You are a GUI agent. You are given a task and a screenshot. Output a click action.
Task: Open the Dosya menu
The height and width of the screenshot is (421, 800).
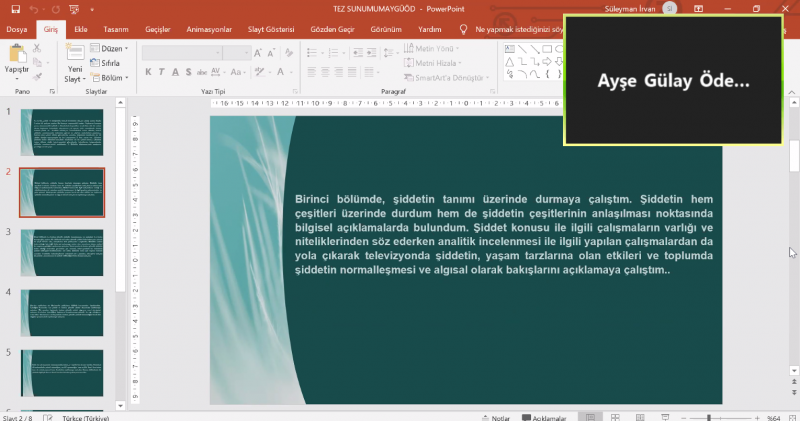tap(17, 30)
